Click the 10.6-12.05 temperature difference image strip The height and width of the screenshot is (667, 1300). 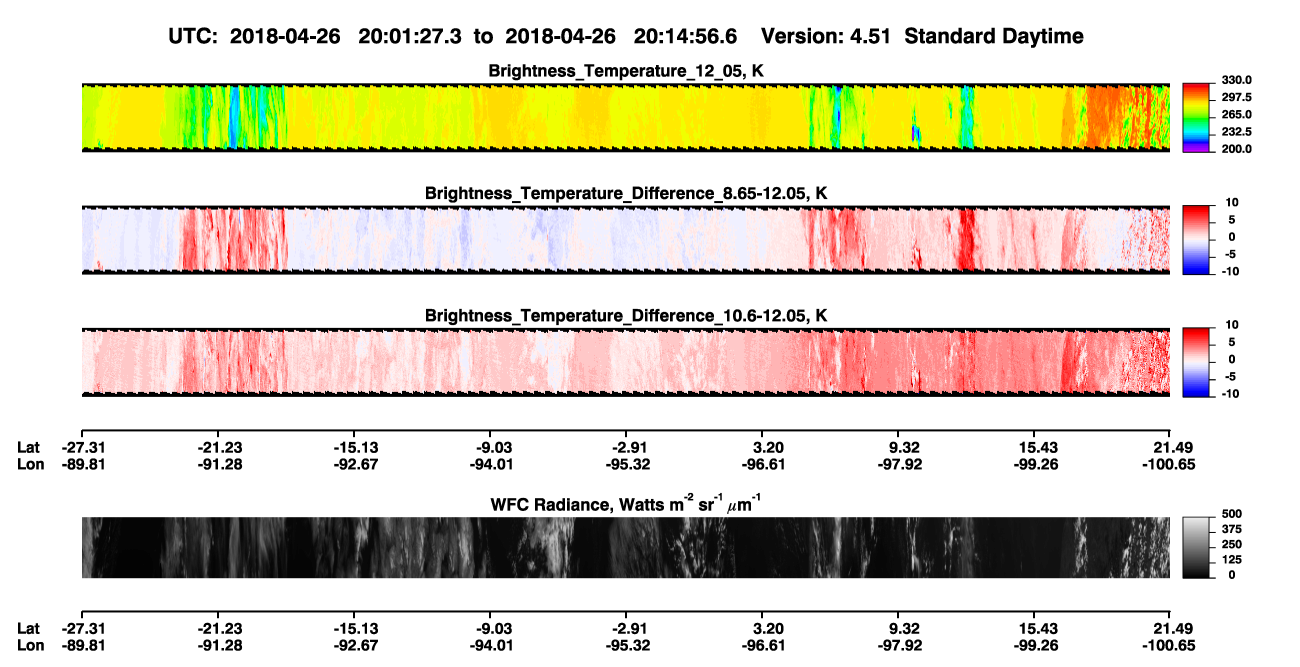tap(625, 363)
